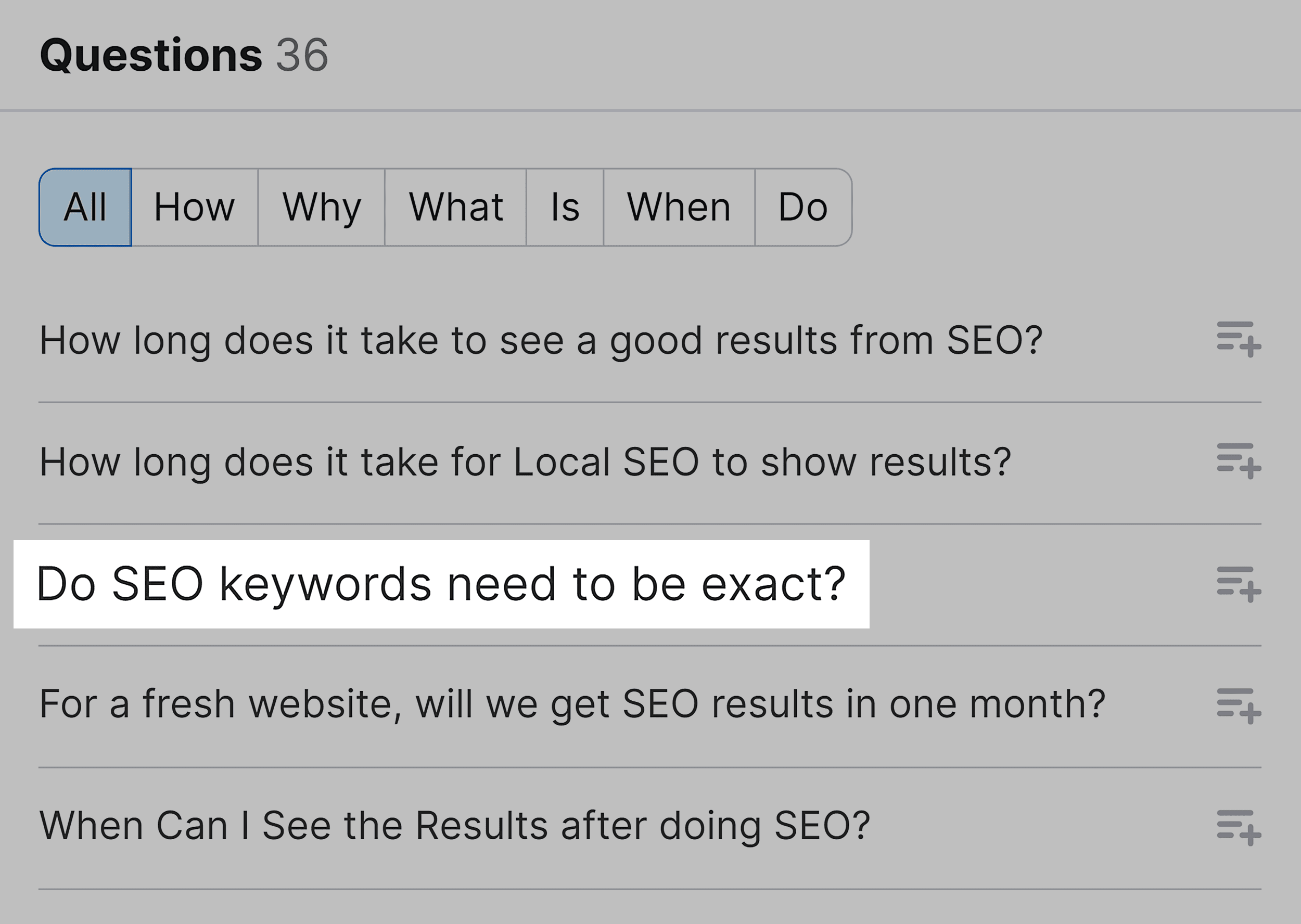
Task: Show only When questions
Action: coord(680,207)
